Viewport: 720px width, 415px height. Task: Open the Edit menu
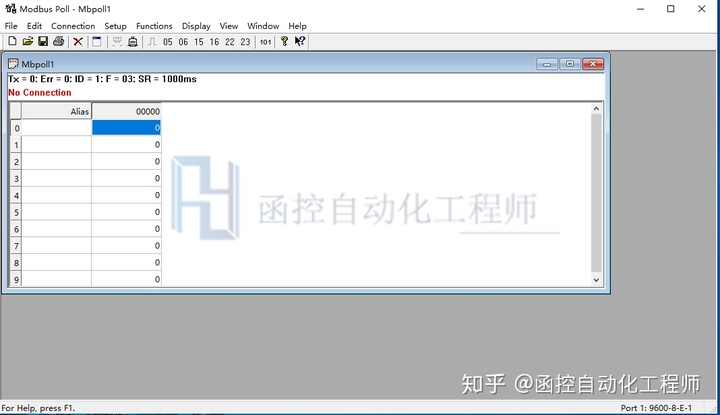[34, 26]
